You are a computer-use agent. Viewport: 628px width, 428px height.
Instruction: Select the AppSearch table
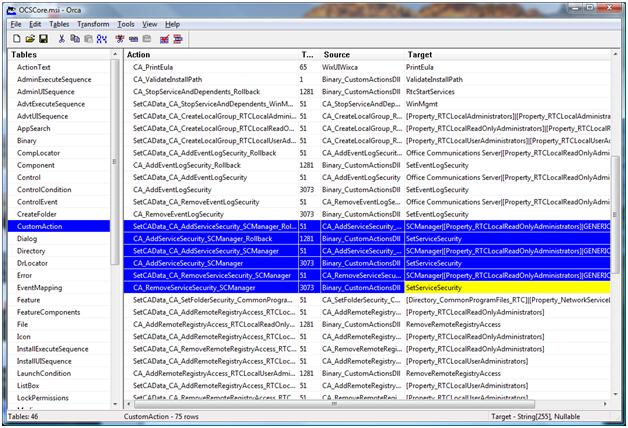[34, 129]
